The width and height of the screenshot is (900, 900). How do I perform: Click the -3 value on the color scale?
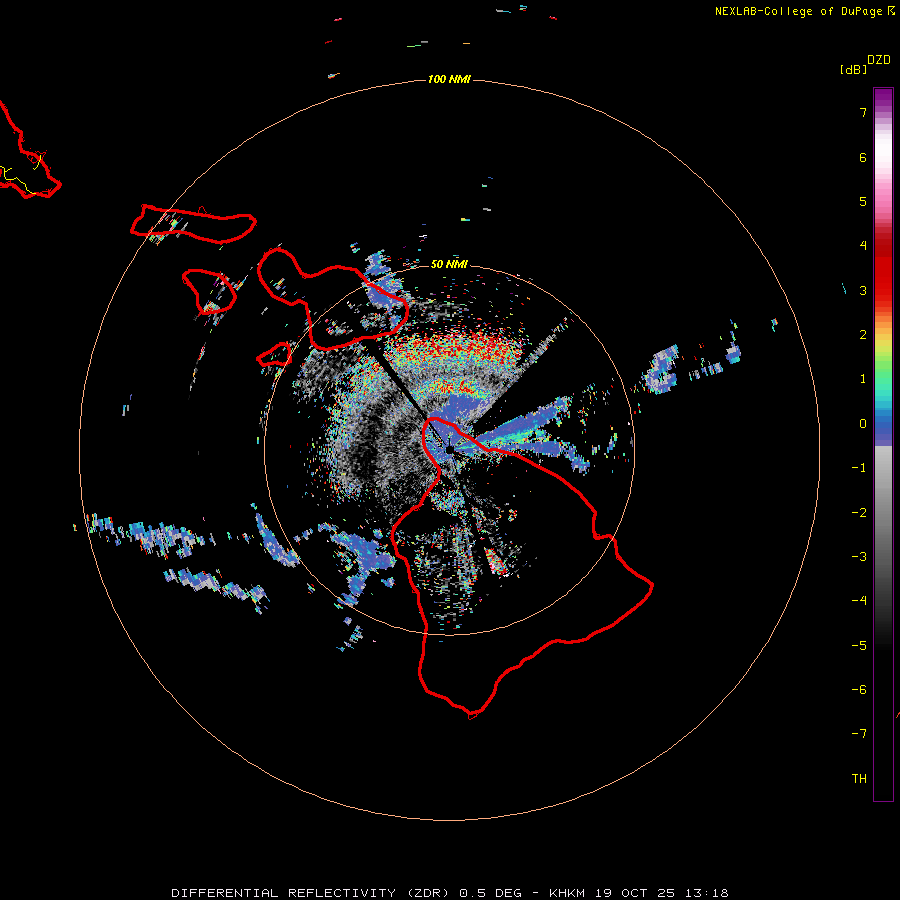[x=859, y=557]
